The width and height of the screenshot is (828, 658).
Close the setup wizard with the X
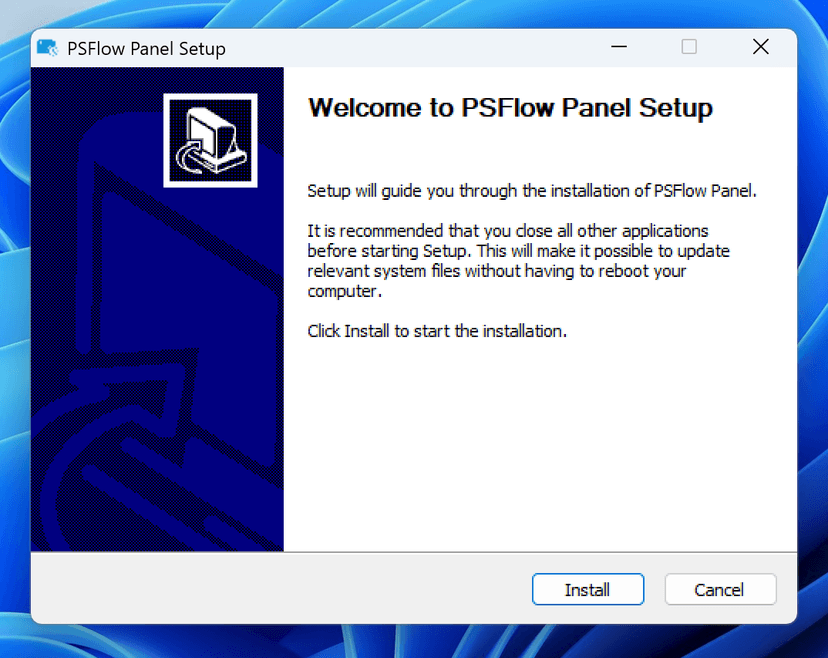[x=760, y=47]
